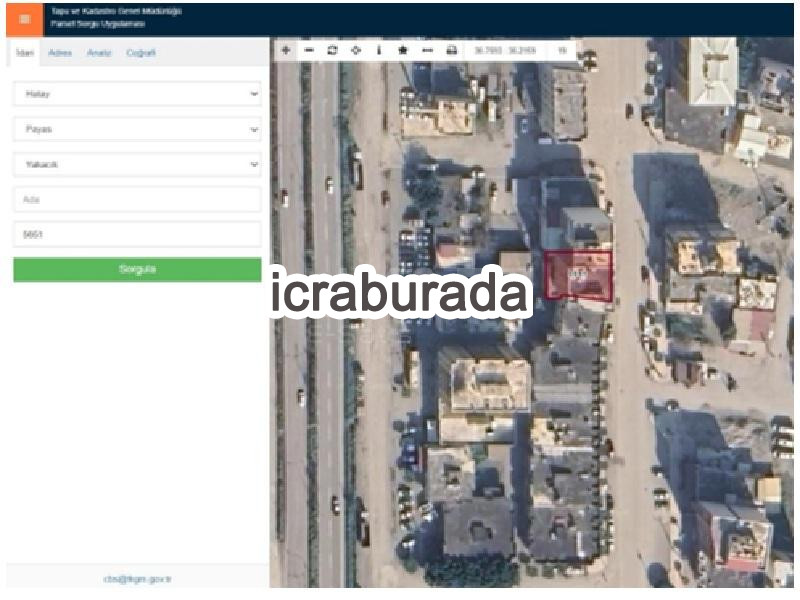This screenshot has height=600, width=800.
Task: Click the parcel number field containing 5651
Action: [137, 235]
